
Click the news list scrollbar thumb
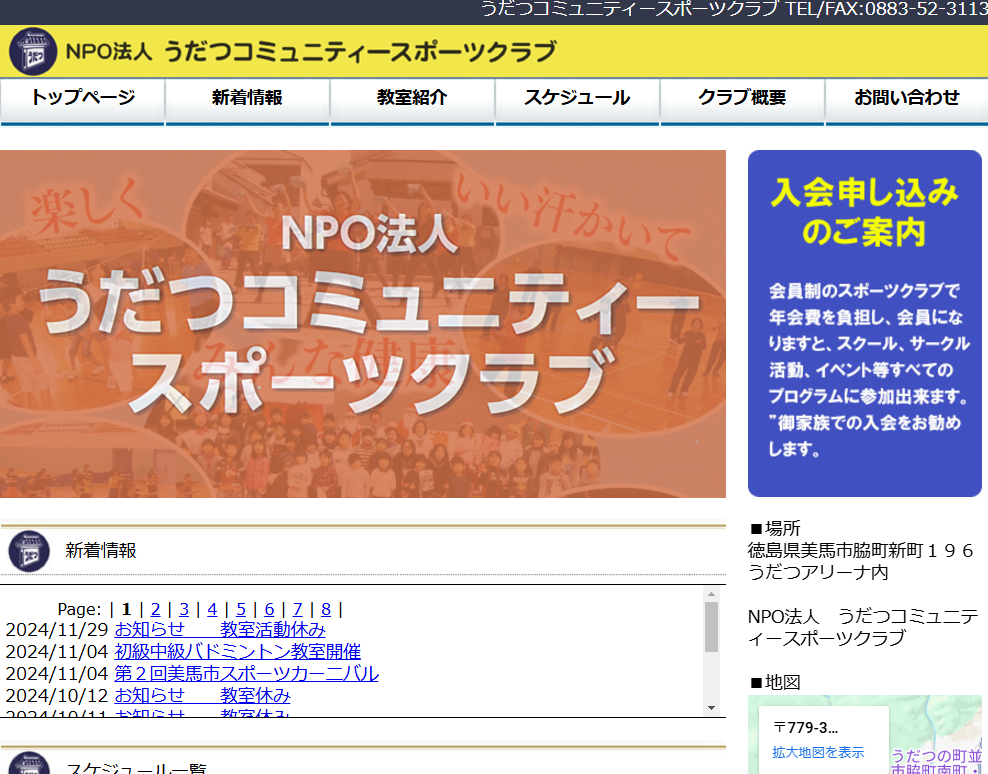point(711,627)
